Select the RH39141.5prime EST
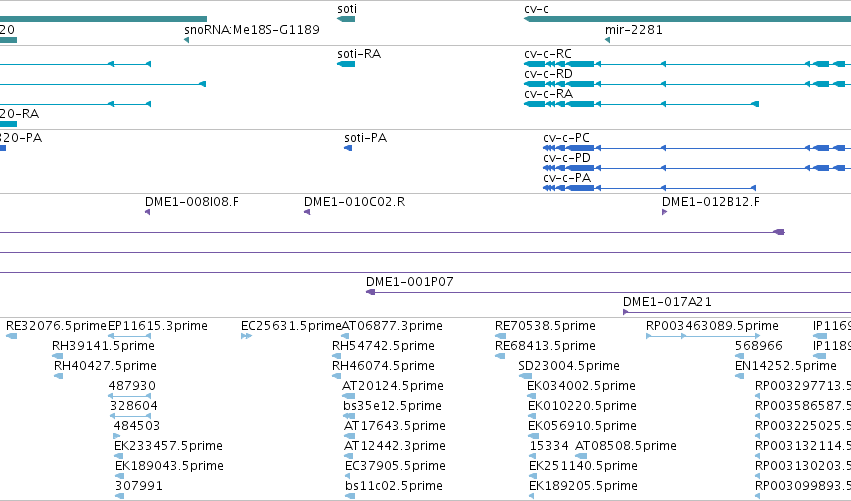The height and width of the screenshot is (501, 851). click(58, 357)
